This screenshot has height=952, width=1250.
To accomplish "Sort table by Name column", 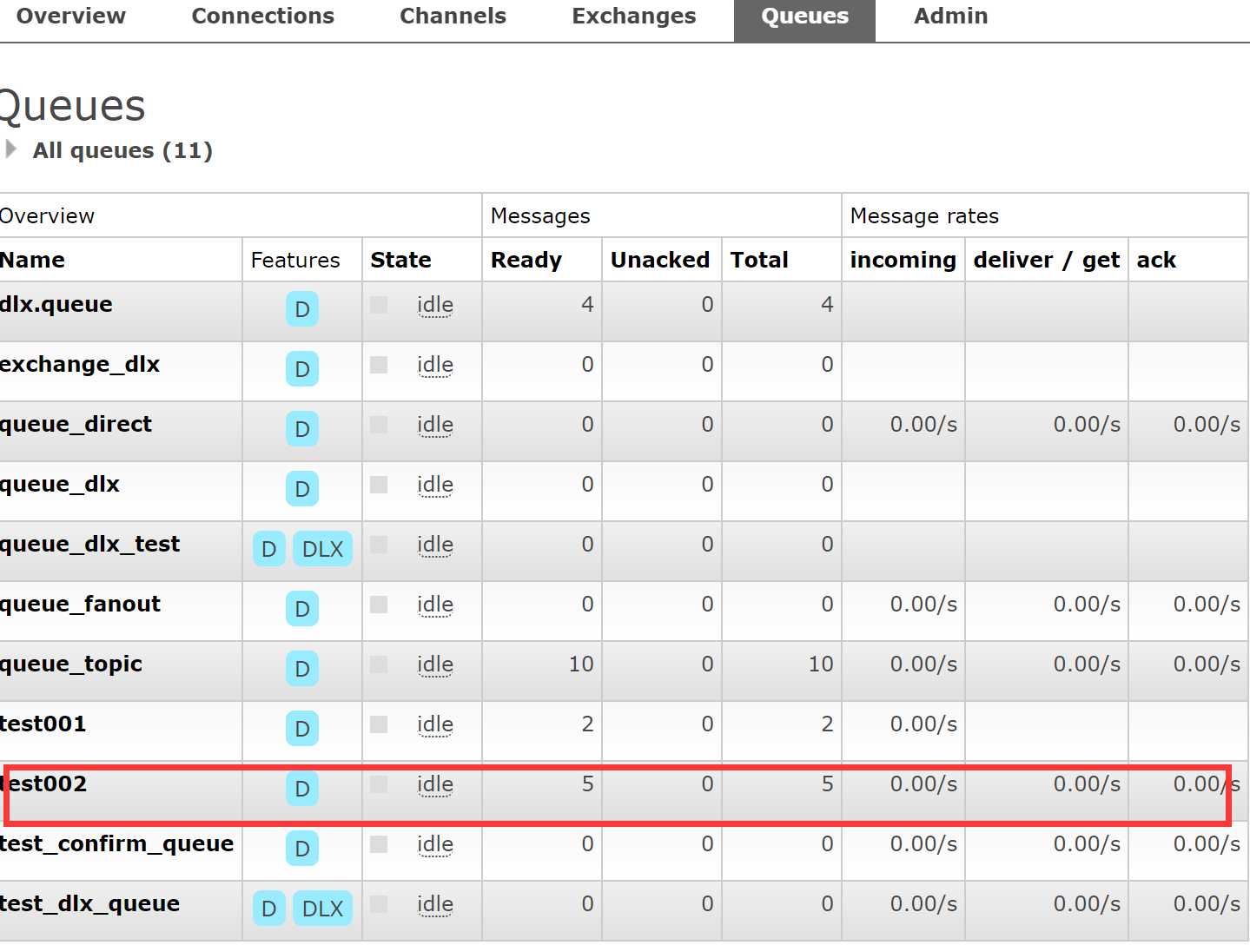I will (32, 260).
